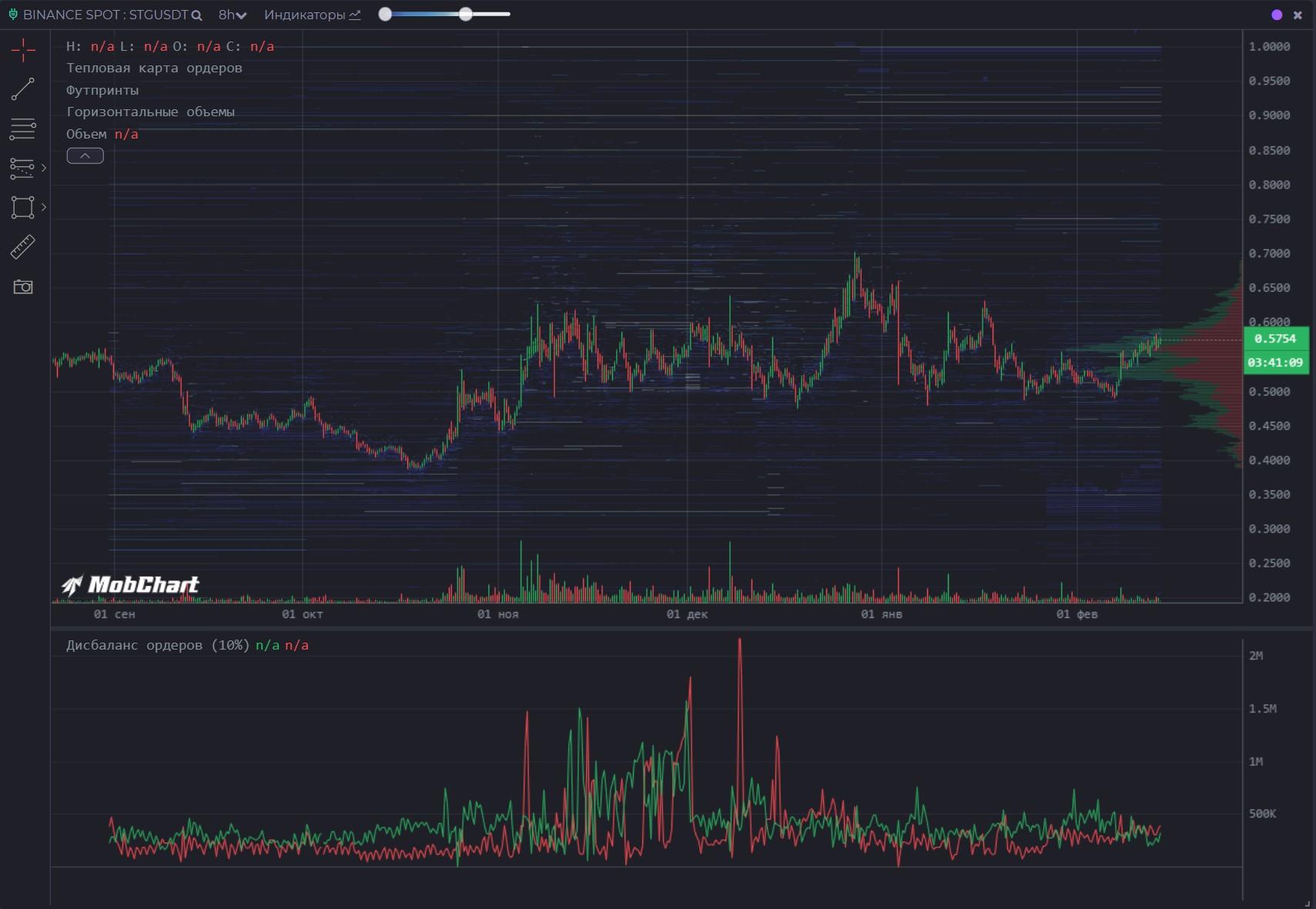
Task: Select the horizontal lines drawing tool
Action: coord(22,129)
